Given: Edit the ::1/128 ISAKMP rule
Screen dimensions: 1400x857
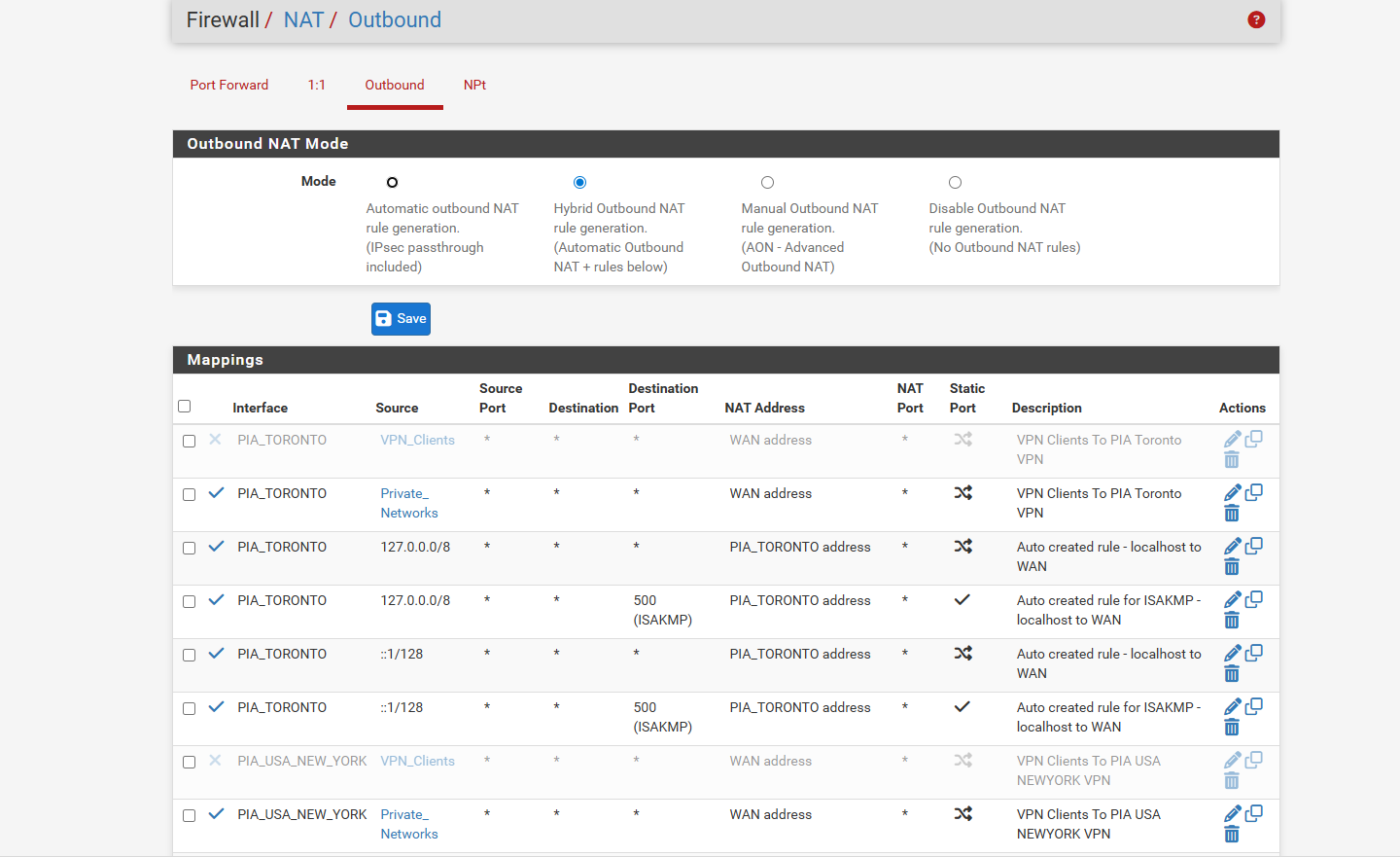Looking at the screenshot, I should [x=1232, y=707].
